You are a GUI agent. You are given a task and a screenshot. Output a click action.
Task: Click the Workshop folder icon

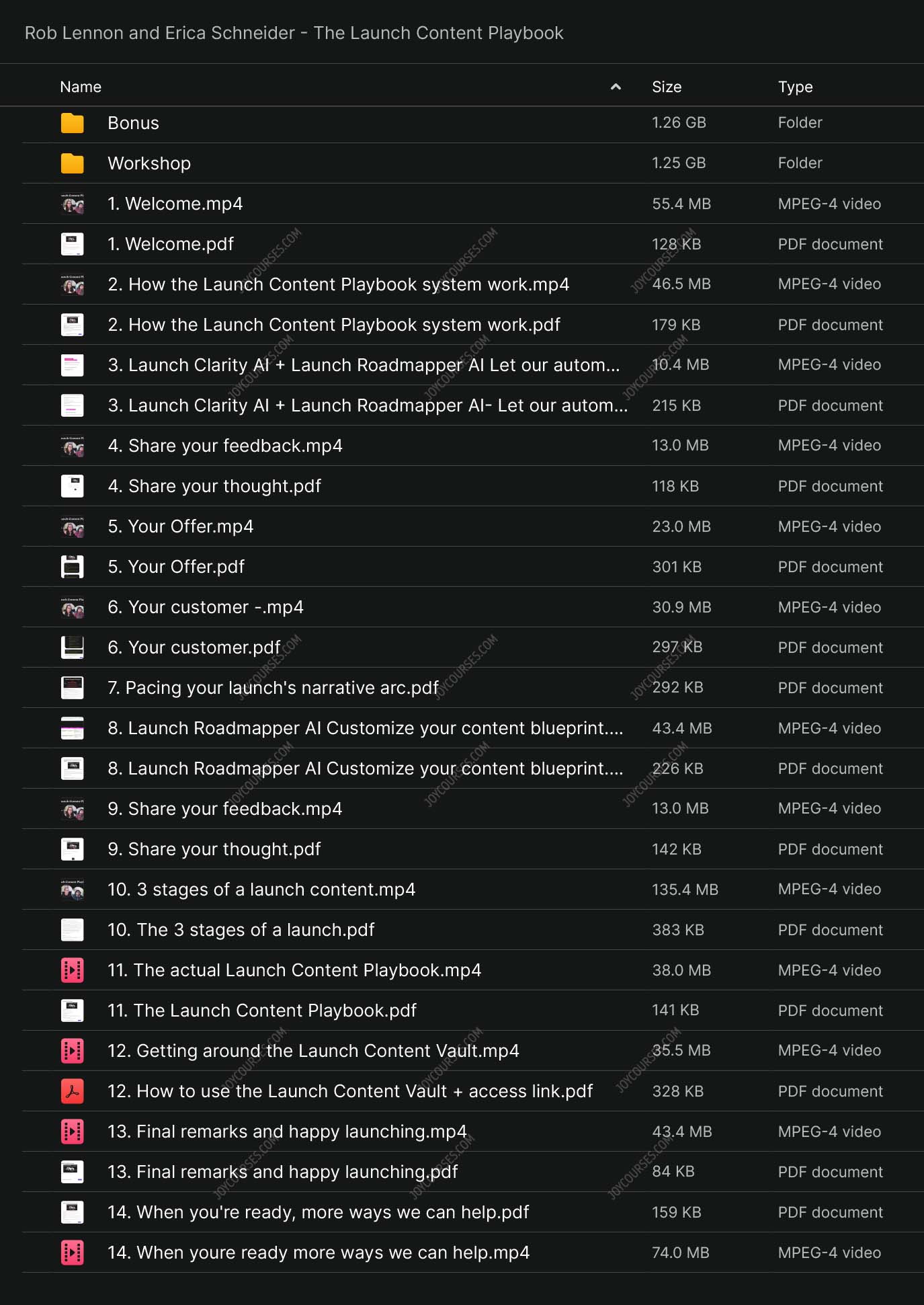pyautogui.click(x=72, y=163)
